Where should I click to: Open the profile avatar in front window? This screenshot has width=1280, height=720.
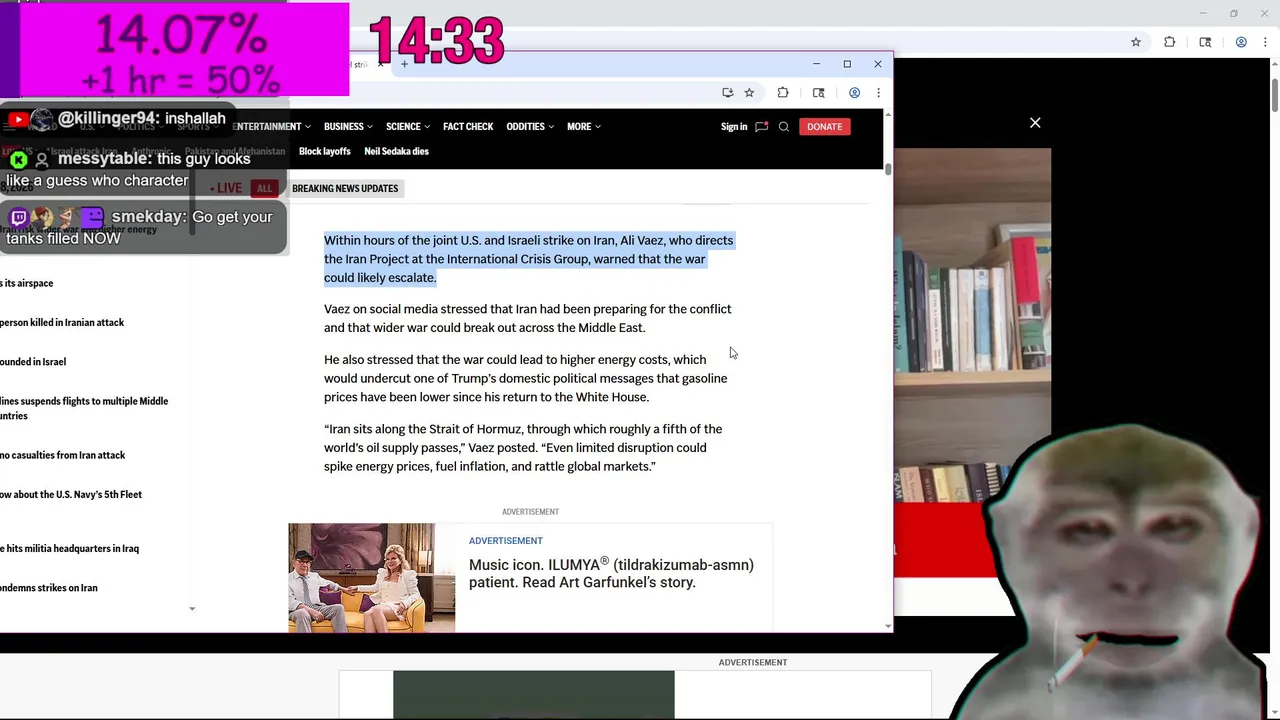point(854,93)
